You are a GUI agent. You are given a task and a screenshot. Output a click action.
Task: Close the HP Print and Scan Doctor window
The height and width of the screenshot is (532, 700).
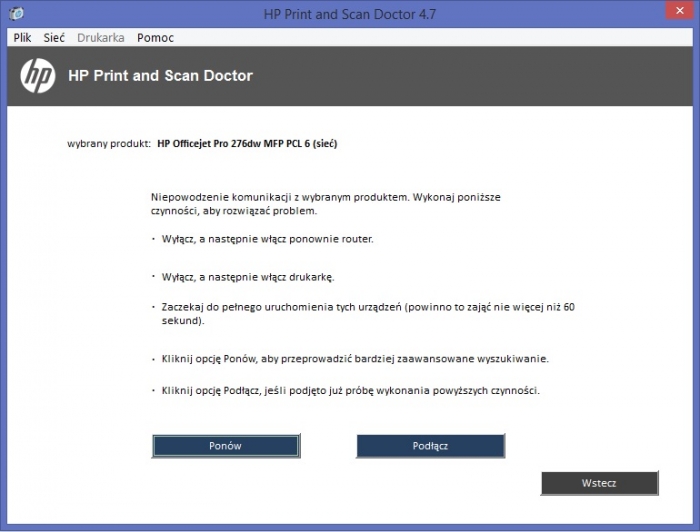pyautogui.click(x=679, y=10)
